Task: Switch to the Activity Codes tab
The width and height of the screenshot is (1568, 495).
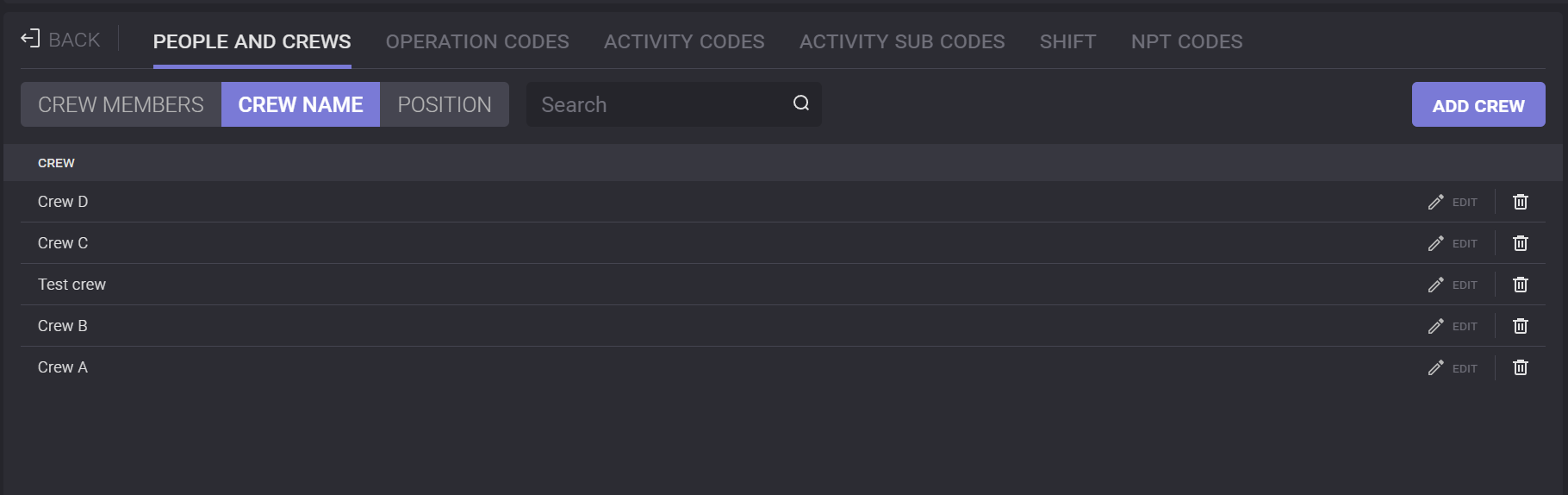Action: (x=684, y=41)
